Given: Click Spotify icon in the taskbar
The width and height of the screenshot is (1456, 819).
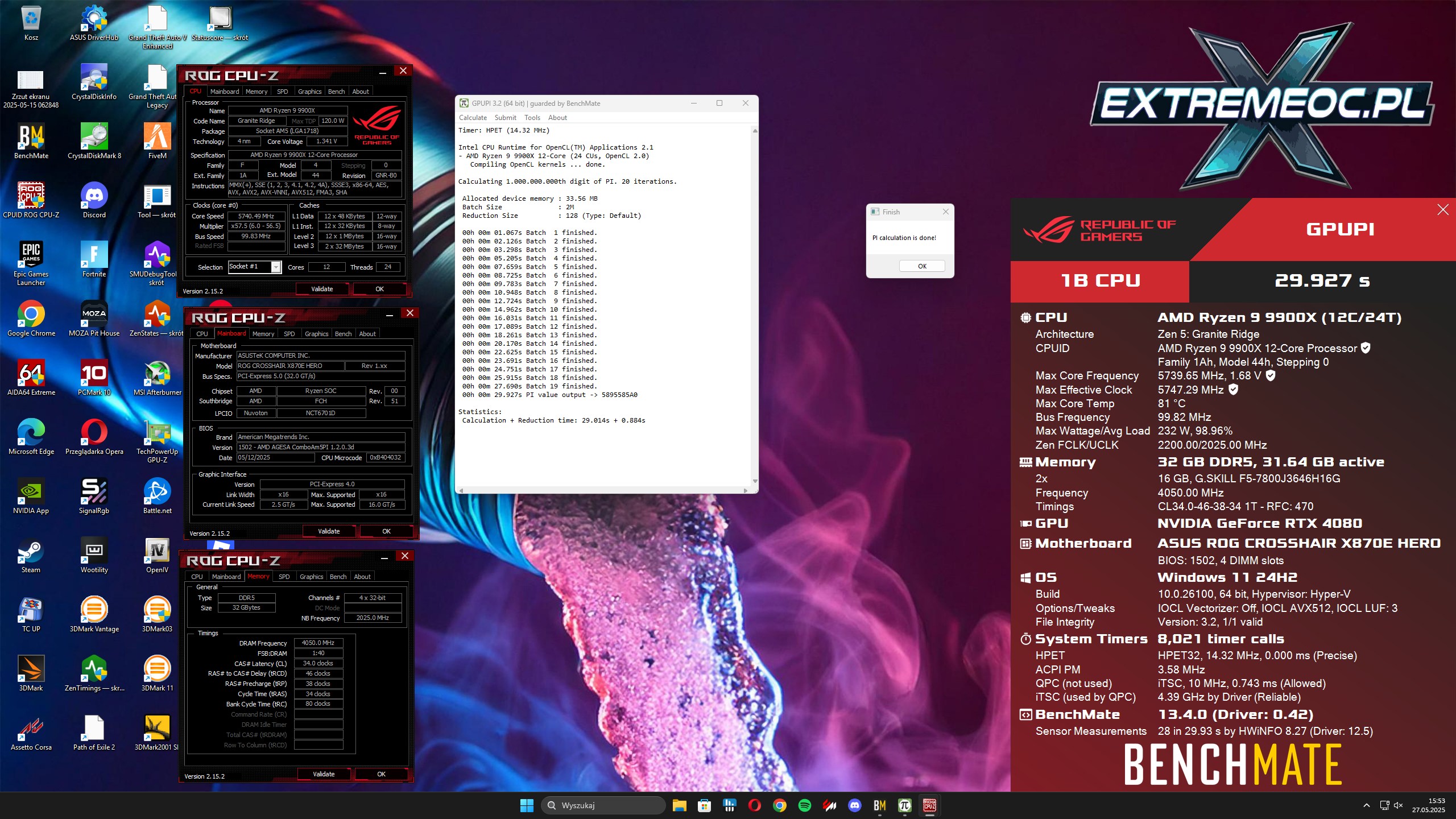Looking at the screenshot, I should coord(805,805).
